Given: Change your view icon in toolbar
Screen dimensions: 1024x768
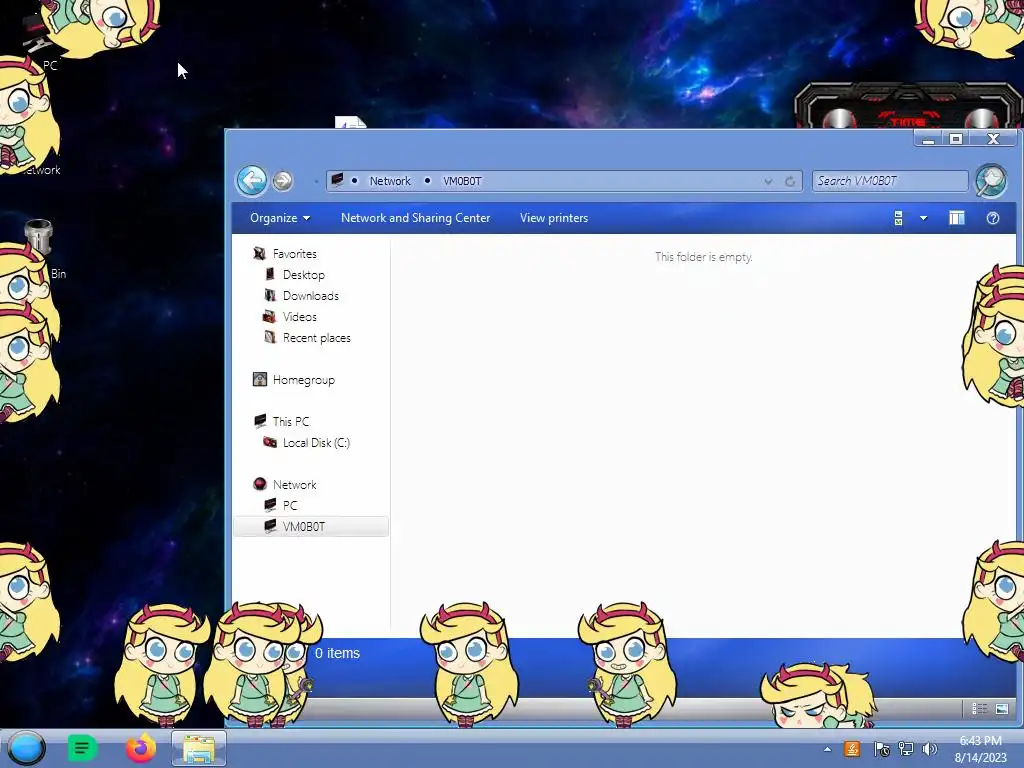Looking at the screenshot, I should pos(899,218).
